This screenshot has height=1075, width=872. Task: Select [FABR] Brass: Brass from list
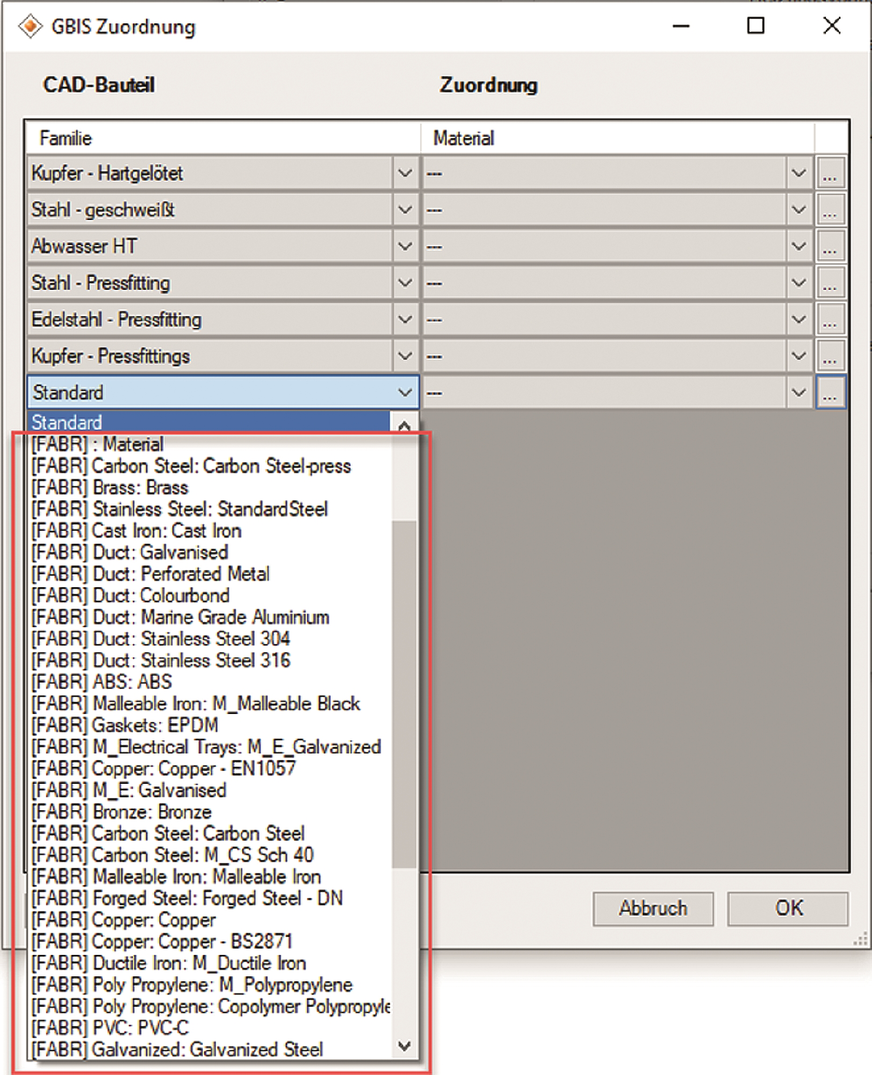[x=110, y=488]
